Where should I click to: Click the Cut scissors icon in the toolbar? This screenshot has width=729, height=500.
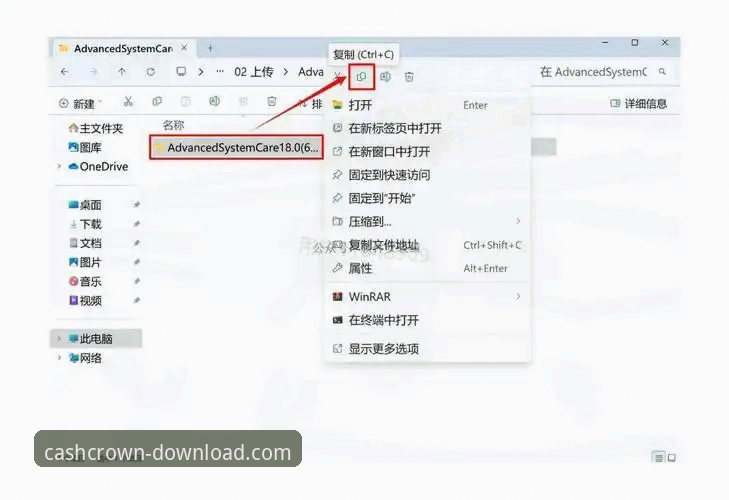click(x=128, y=101)
